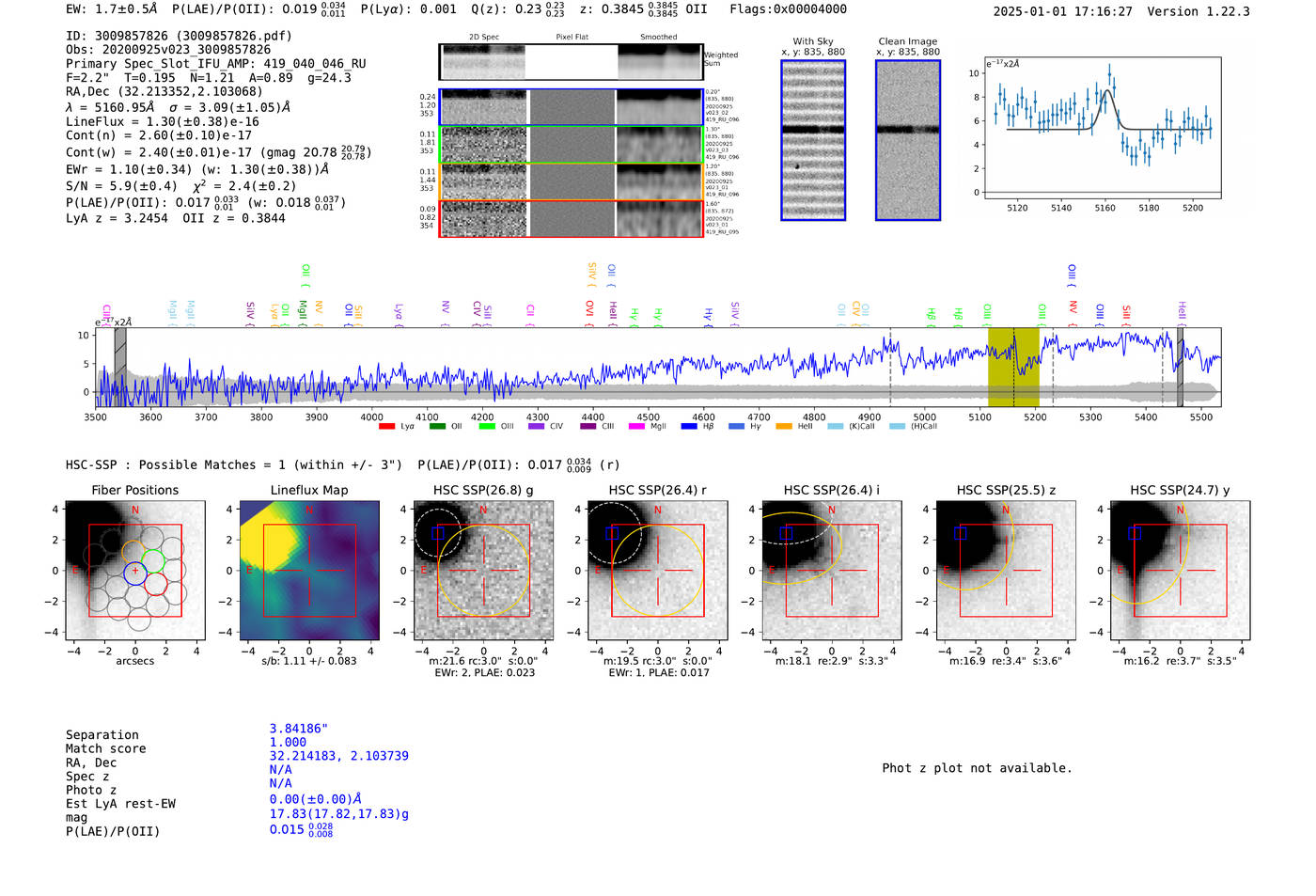The height and width of the screenshot is (896, 1316).
Task: Select the Clean Image CCD cutout
Action: coord(908,140)
